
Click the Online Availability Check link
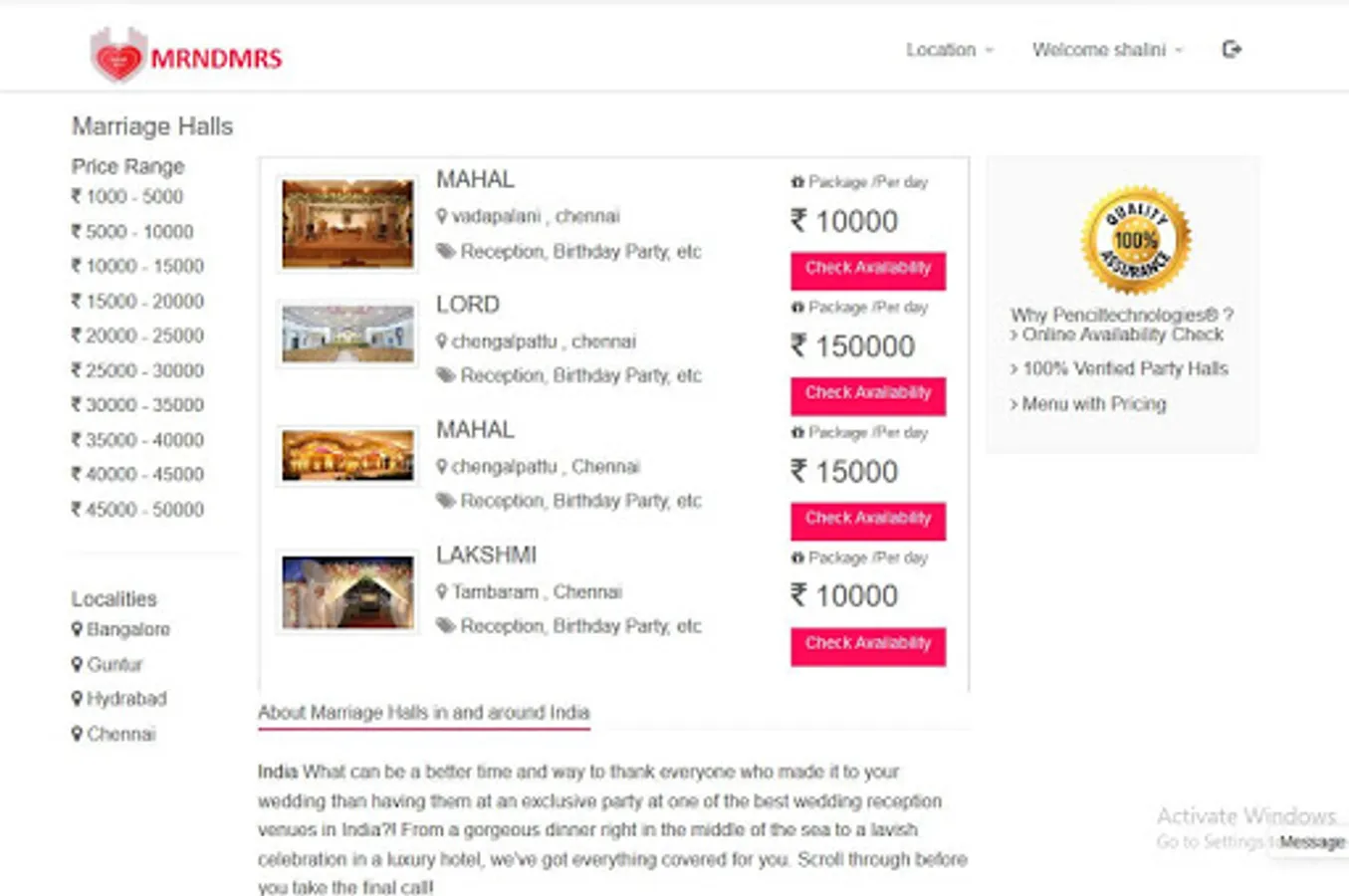1121,336
